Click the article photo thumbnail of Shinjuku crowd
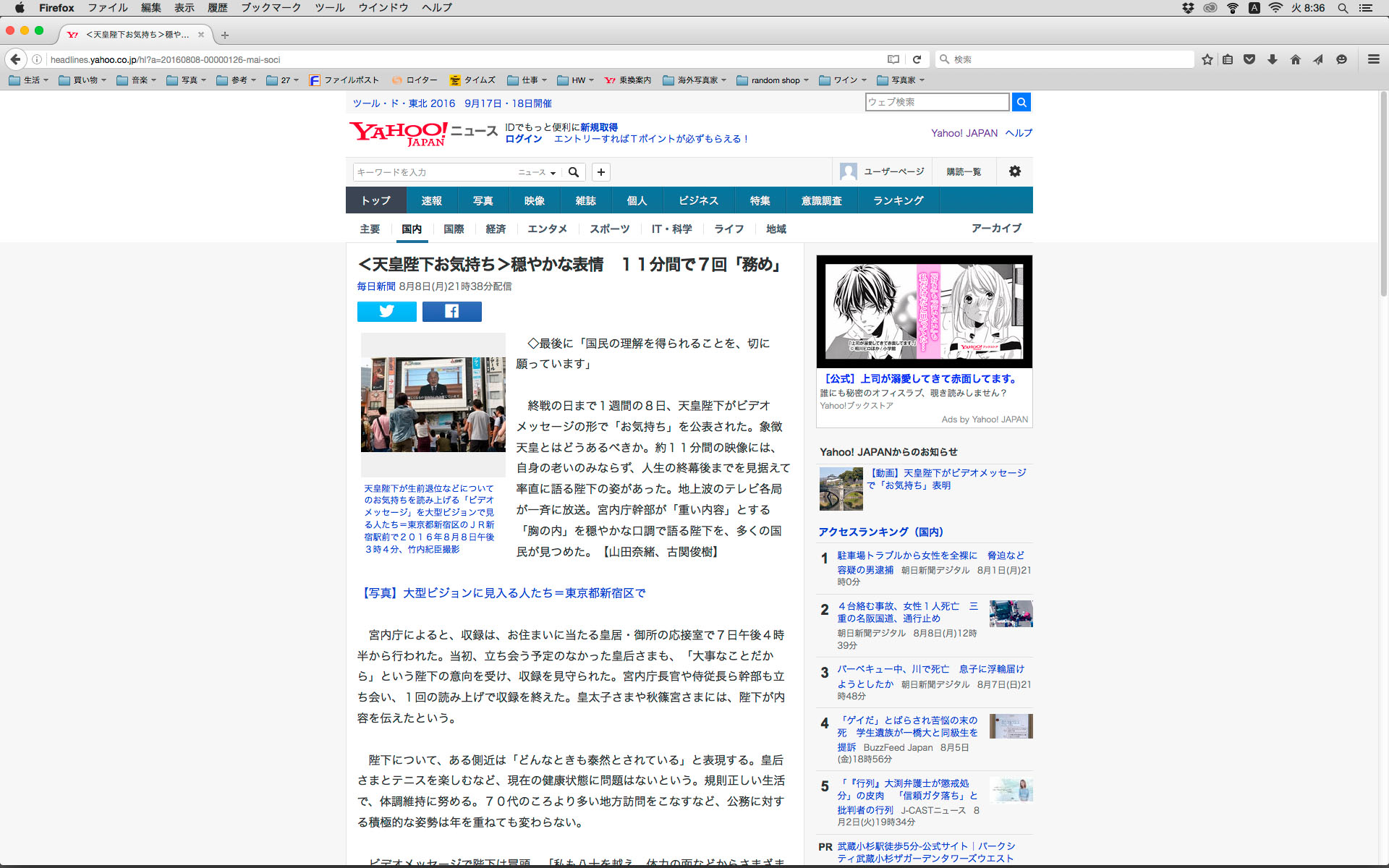 pyautogui.click(x=433, y=404)
